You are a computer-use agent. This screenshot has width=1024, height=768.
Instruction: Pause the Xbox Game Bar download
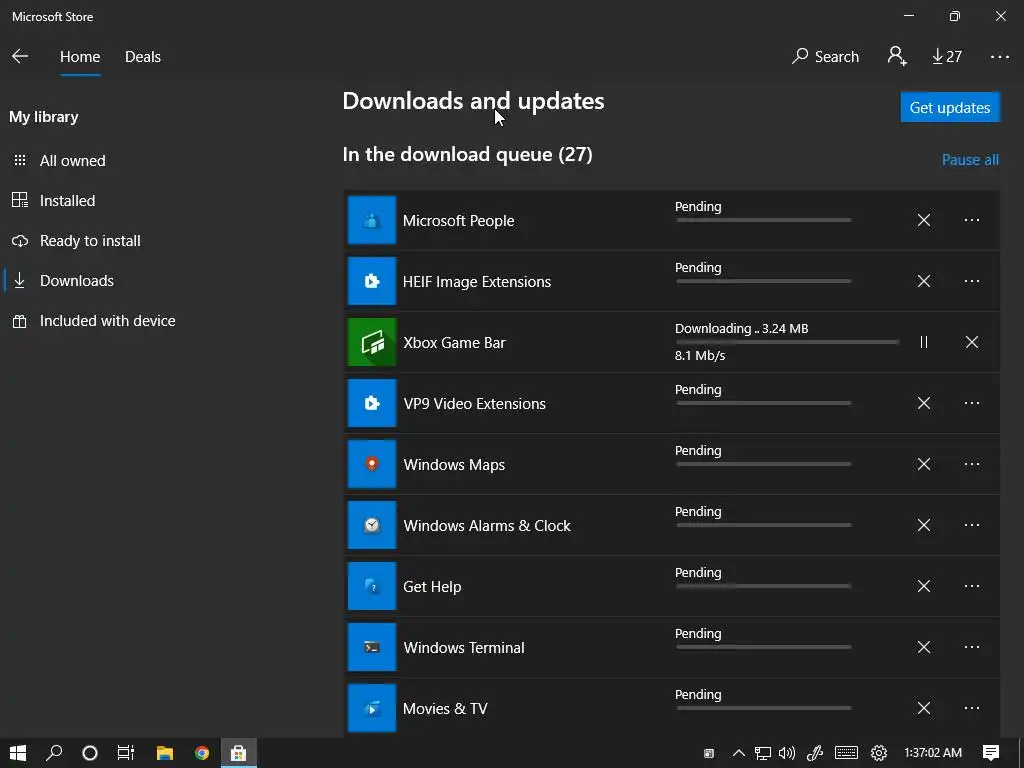[x=923, y=342]
